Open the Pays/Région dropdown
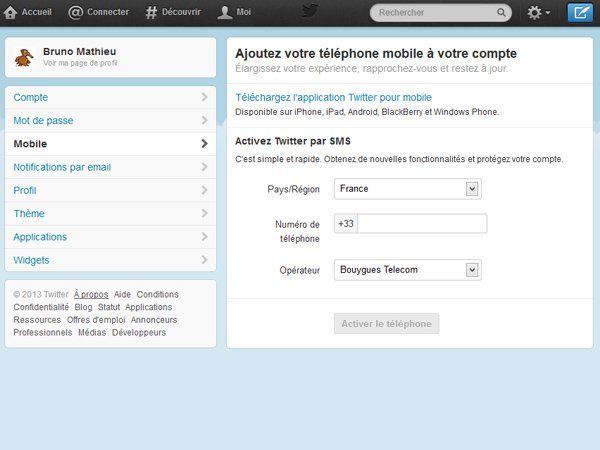 408,189
